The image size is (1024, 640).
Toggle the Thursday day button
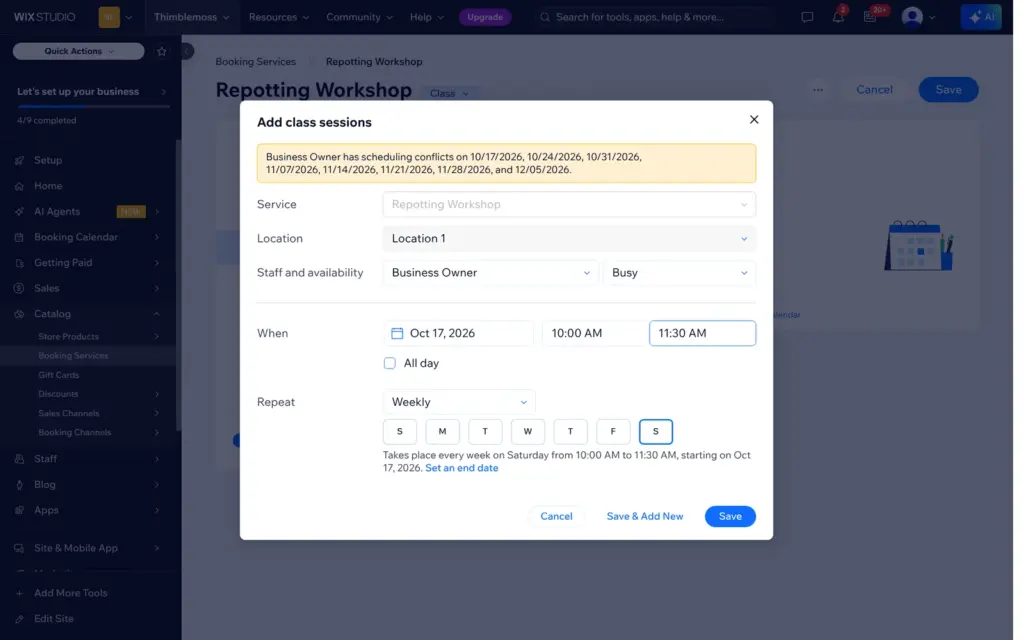[x=570, y=432]
